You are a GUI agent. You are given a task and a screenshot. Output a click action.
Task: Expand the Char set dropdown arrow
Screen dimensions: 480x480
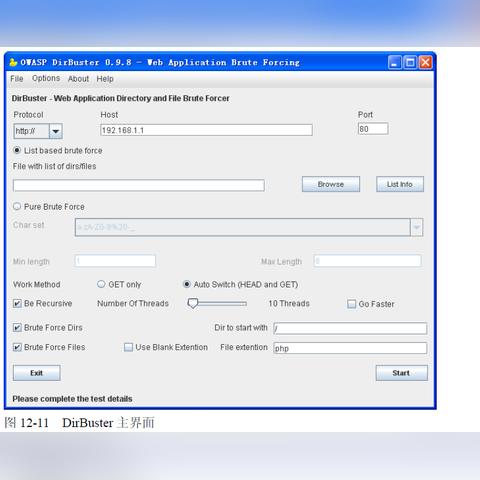click(x=417, y=227)
